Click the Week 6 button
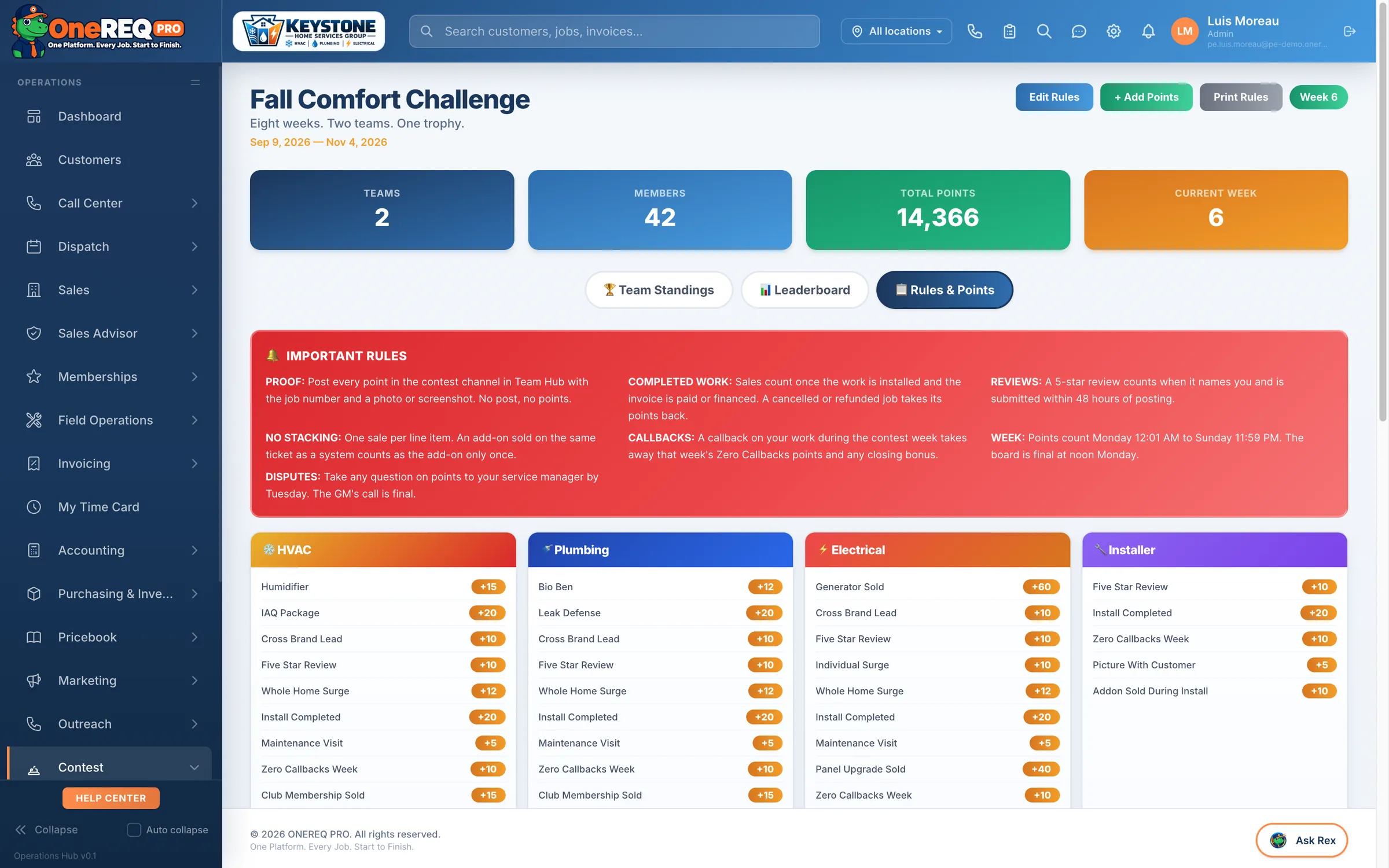The height and width of the screenshot is (868, 1389). point(1318,97)
